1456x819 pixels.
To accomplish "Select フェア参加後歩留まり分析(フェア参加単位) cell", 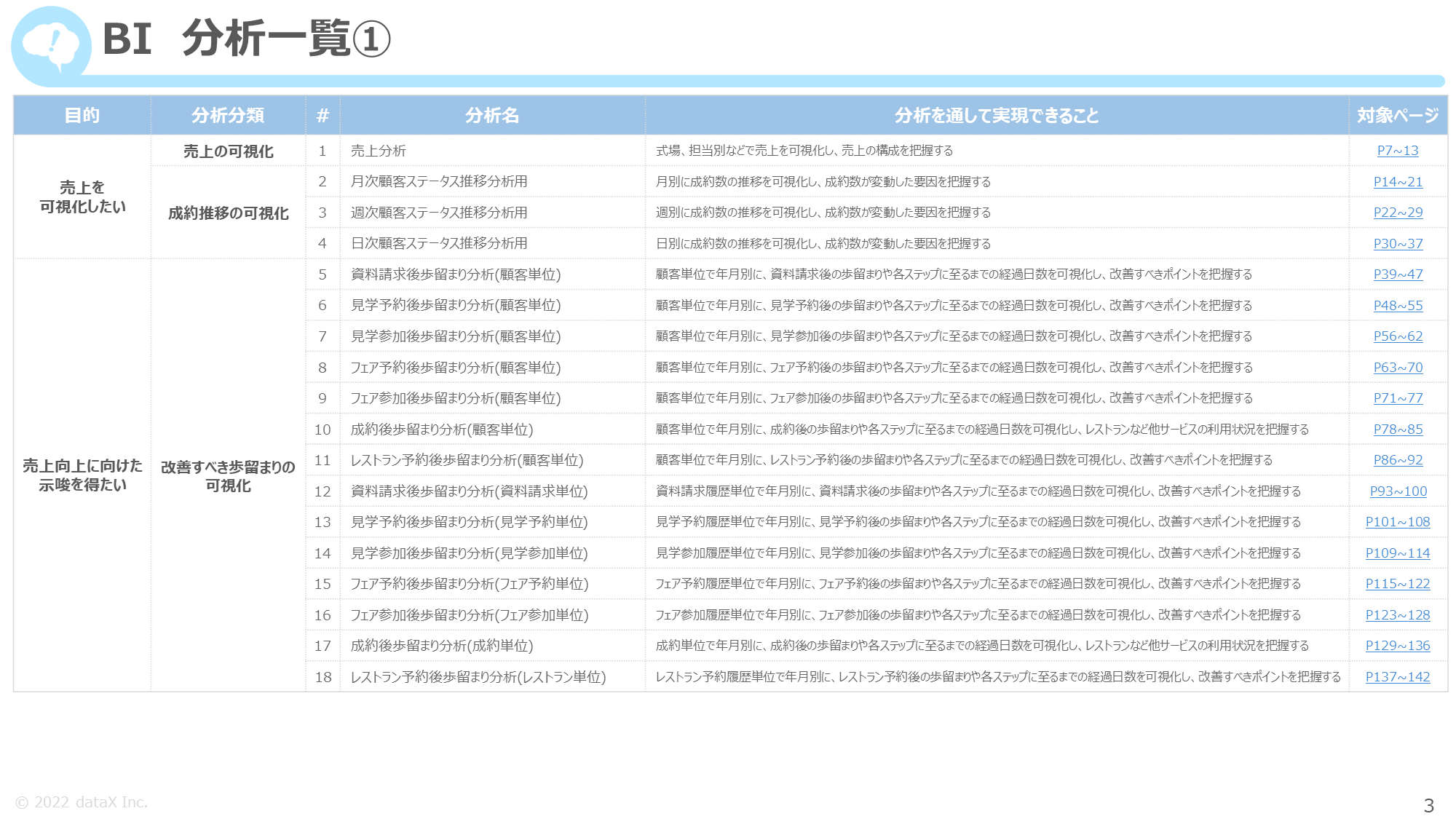I will [493, 615].
